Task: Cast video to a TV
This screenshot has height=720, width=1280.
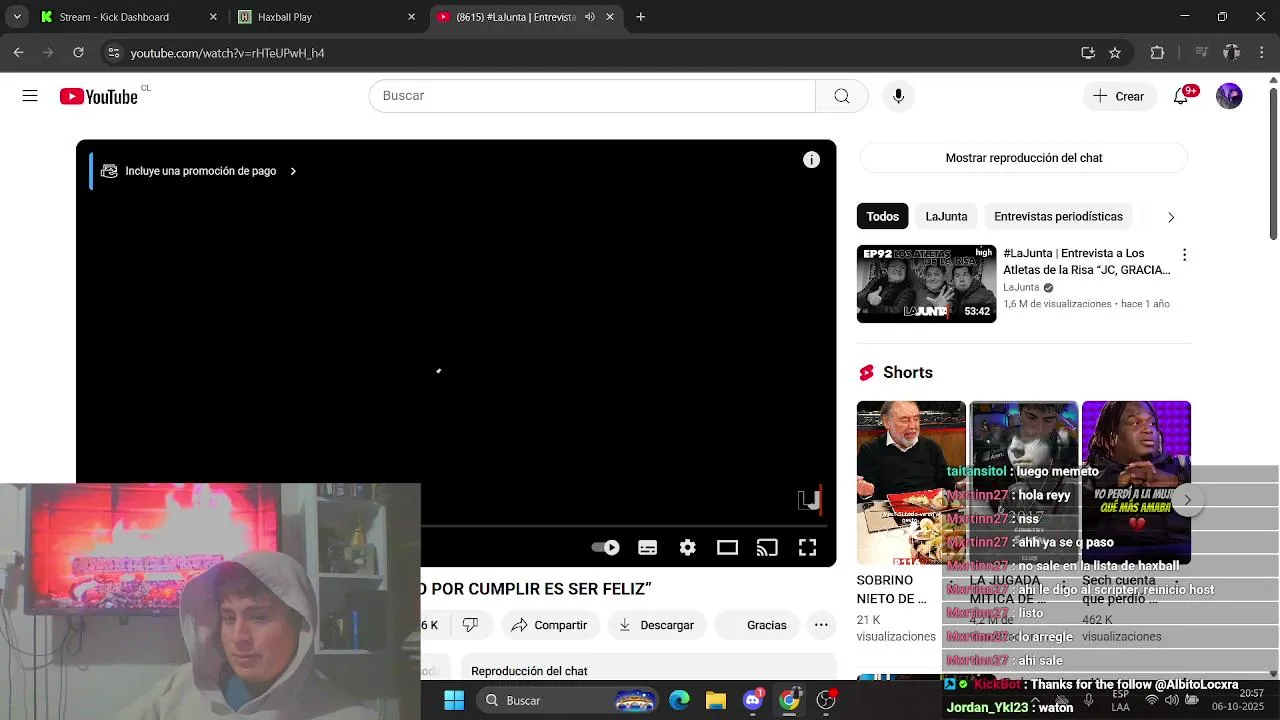Action: pos(767,547)
